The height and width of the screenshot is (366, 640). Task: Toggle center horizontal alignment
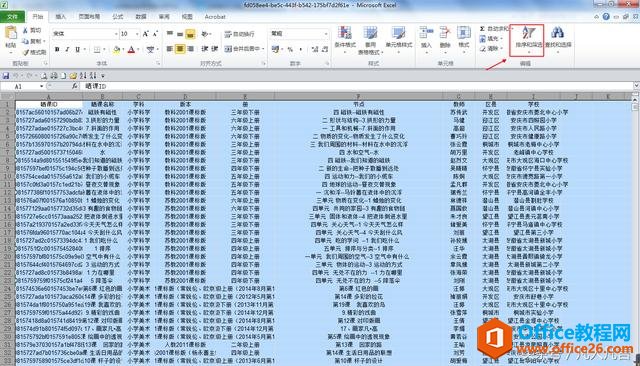point(180,49)
